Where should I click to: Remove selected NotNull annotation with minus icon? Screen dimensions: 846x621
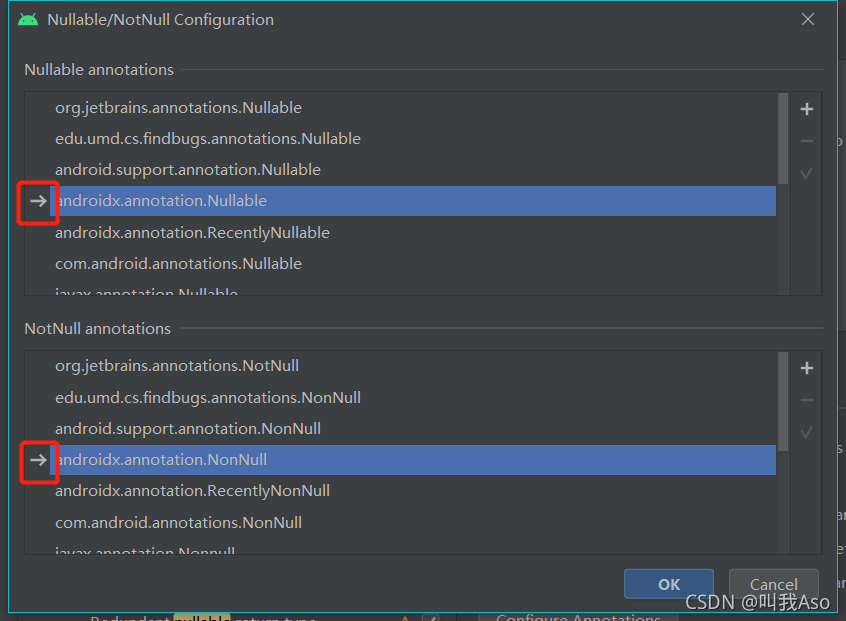pyautogui.click(x=807, y=400)
